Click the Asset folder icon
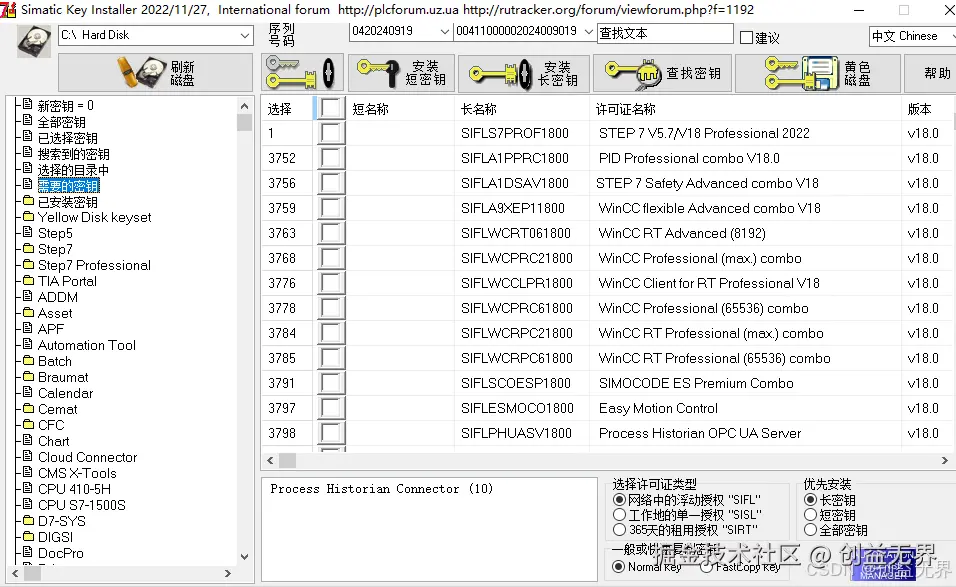Screen dimensions: 956x587 [28, 312]
